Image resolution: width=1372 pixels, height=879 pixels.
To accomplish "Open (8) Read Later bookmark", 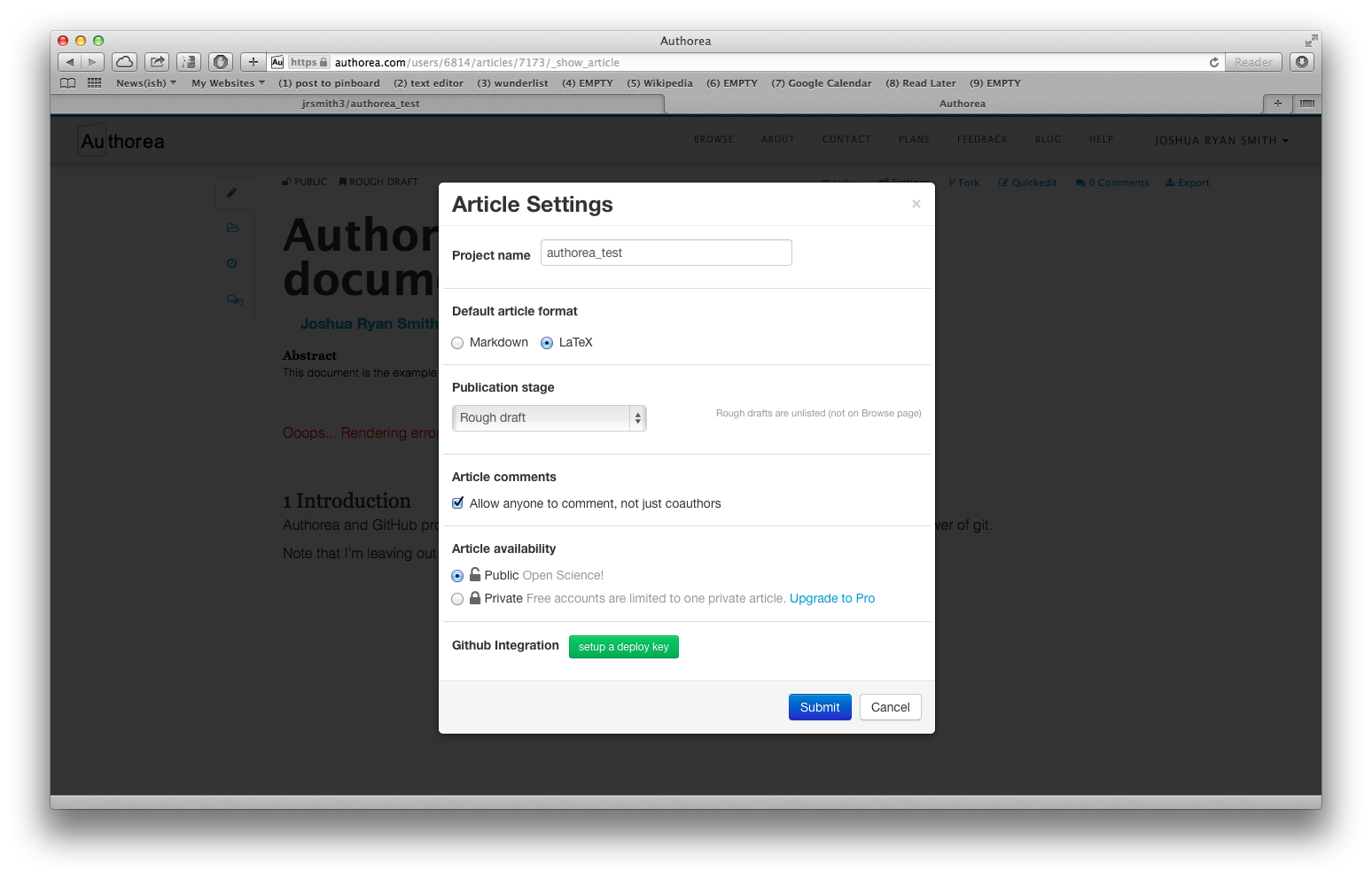I will click(x=920, y=83).
